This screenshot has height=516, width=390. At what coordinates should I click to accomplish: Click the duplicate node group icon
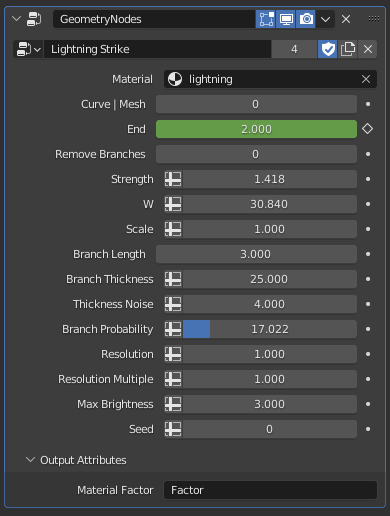point(347,49)
